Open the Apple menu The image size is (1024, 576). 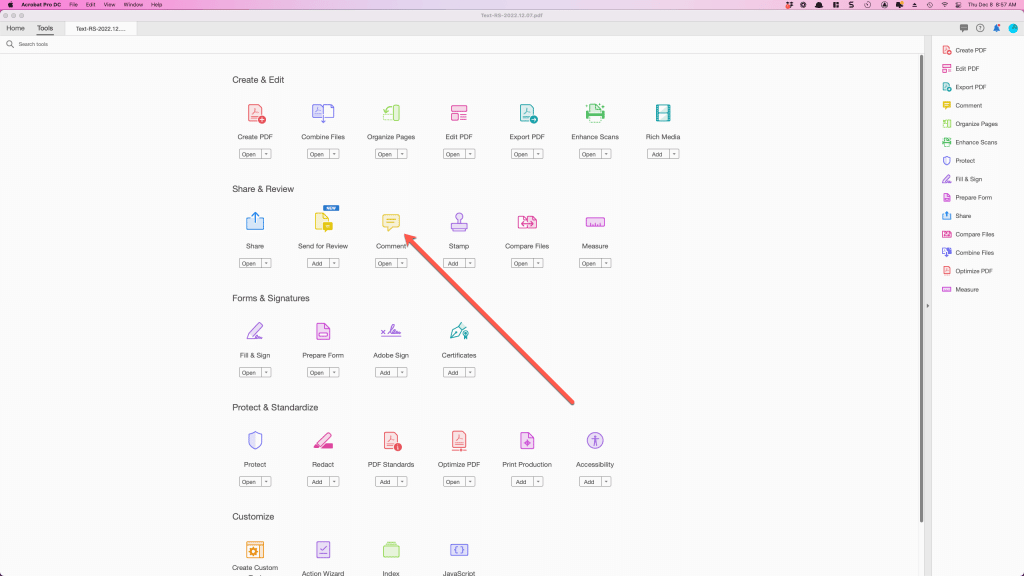click(10, 5)
